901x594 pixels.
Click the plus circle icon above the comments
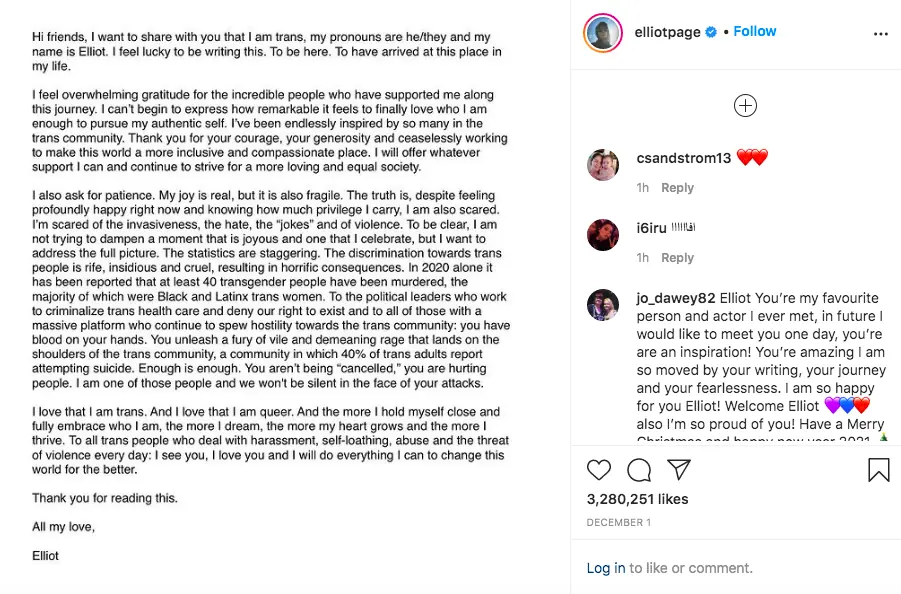pos(745,105)
